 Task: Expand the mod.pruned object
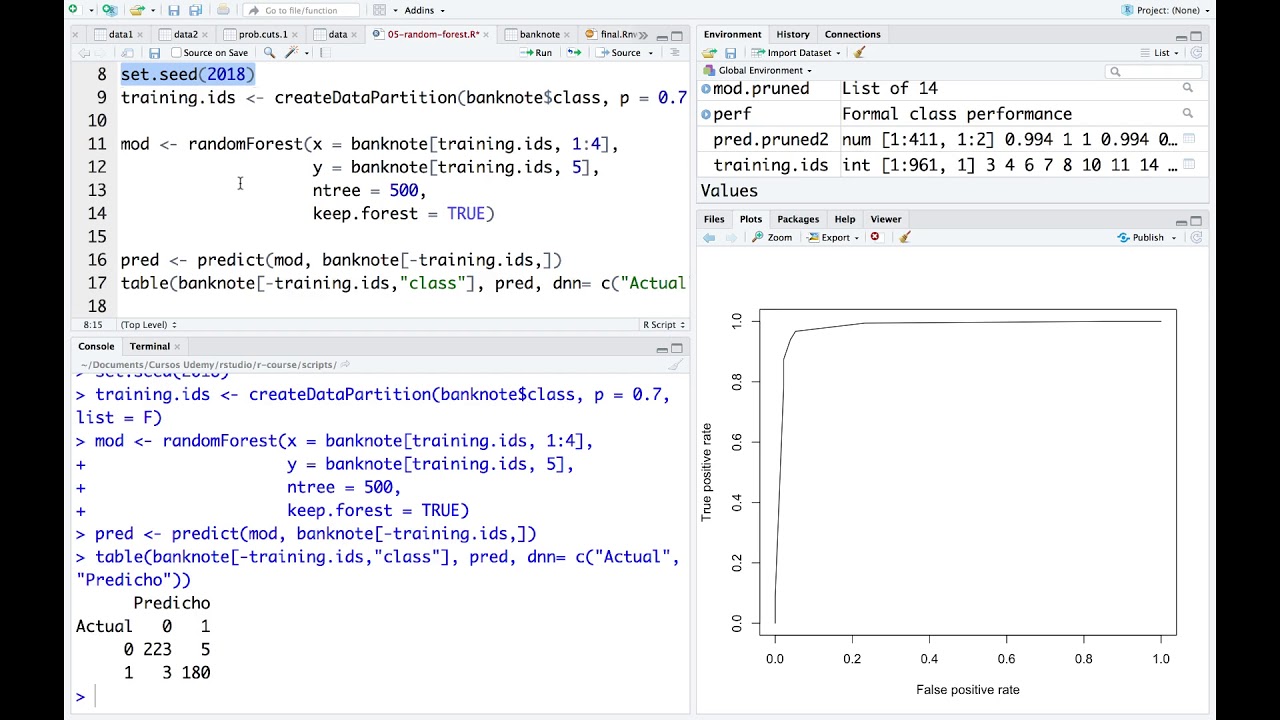click(x=706, y=88)
